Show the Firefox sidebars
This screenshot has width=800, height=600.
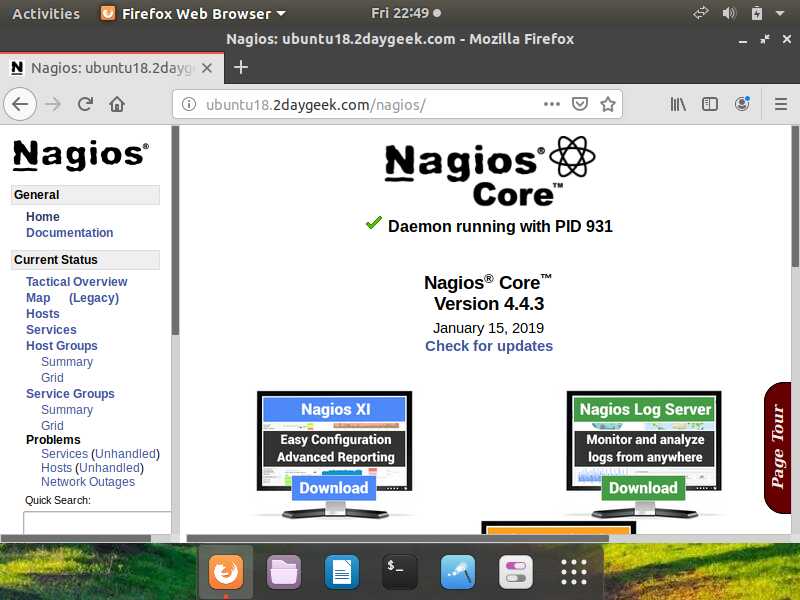tap(710, 105)
